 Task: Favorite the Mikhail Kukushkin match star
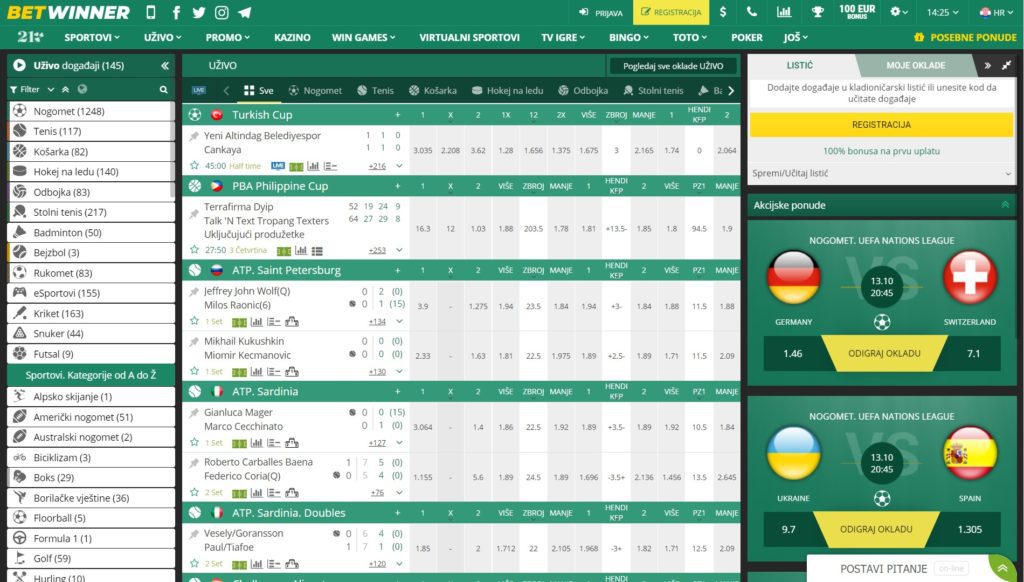(194, 372)
